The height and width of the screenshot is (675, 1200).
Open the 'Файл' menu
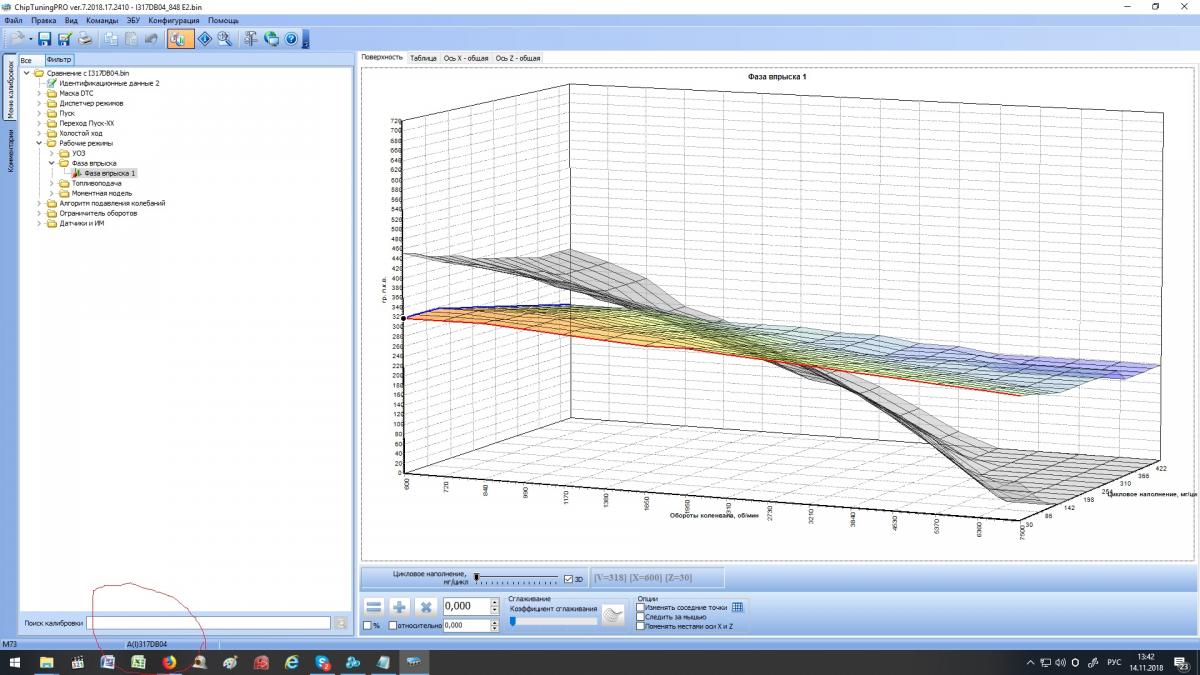coord(14,20)
